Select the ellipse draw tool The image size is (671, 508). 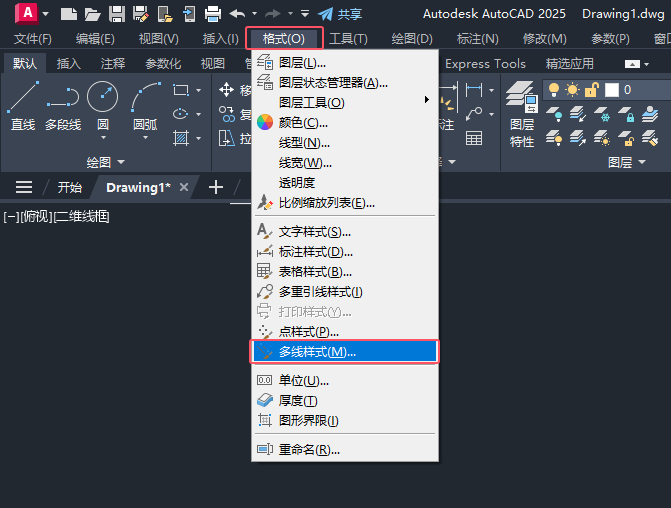tap(181, 114)
